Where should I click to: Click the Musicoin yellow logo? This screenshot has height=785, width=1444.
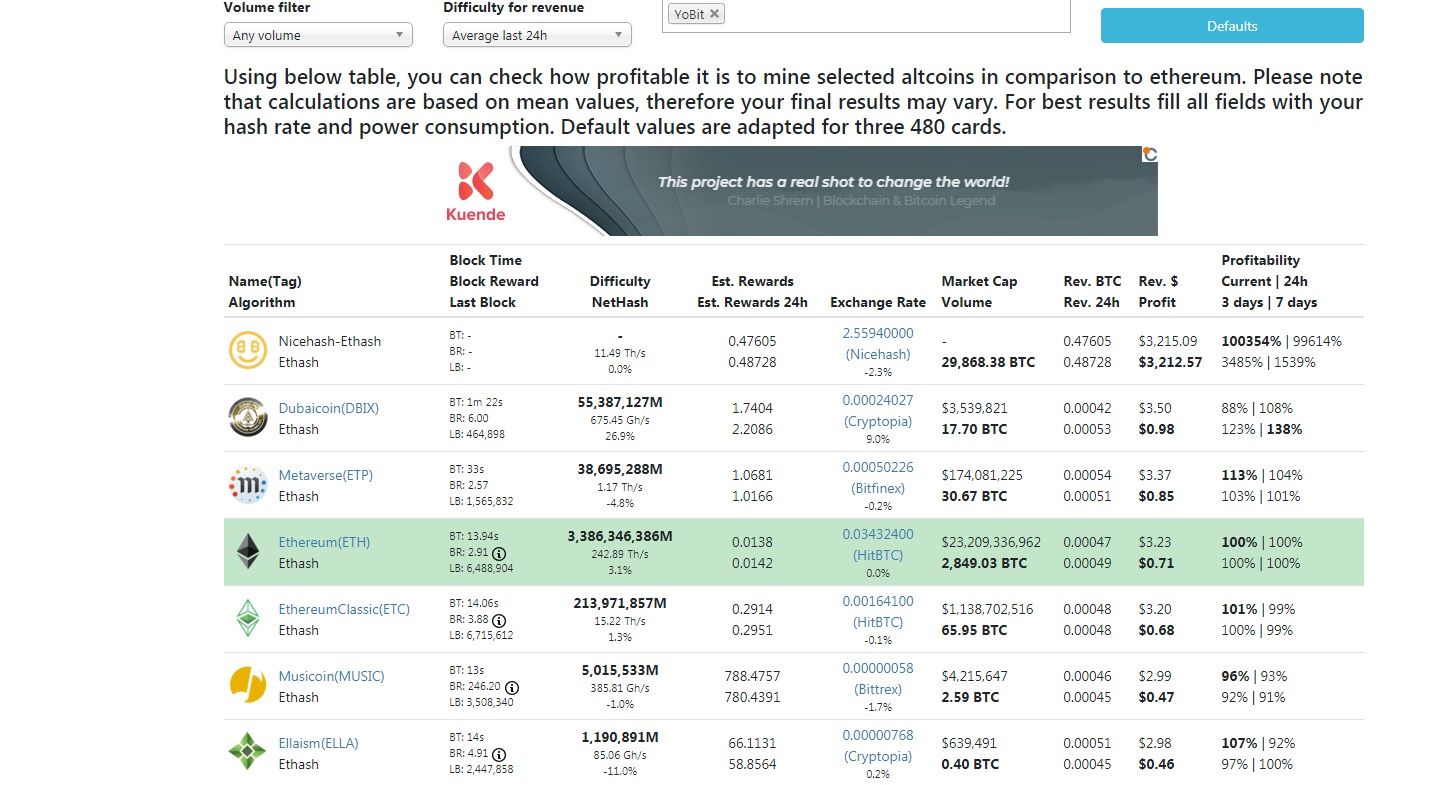click(x=247, y=686)
